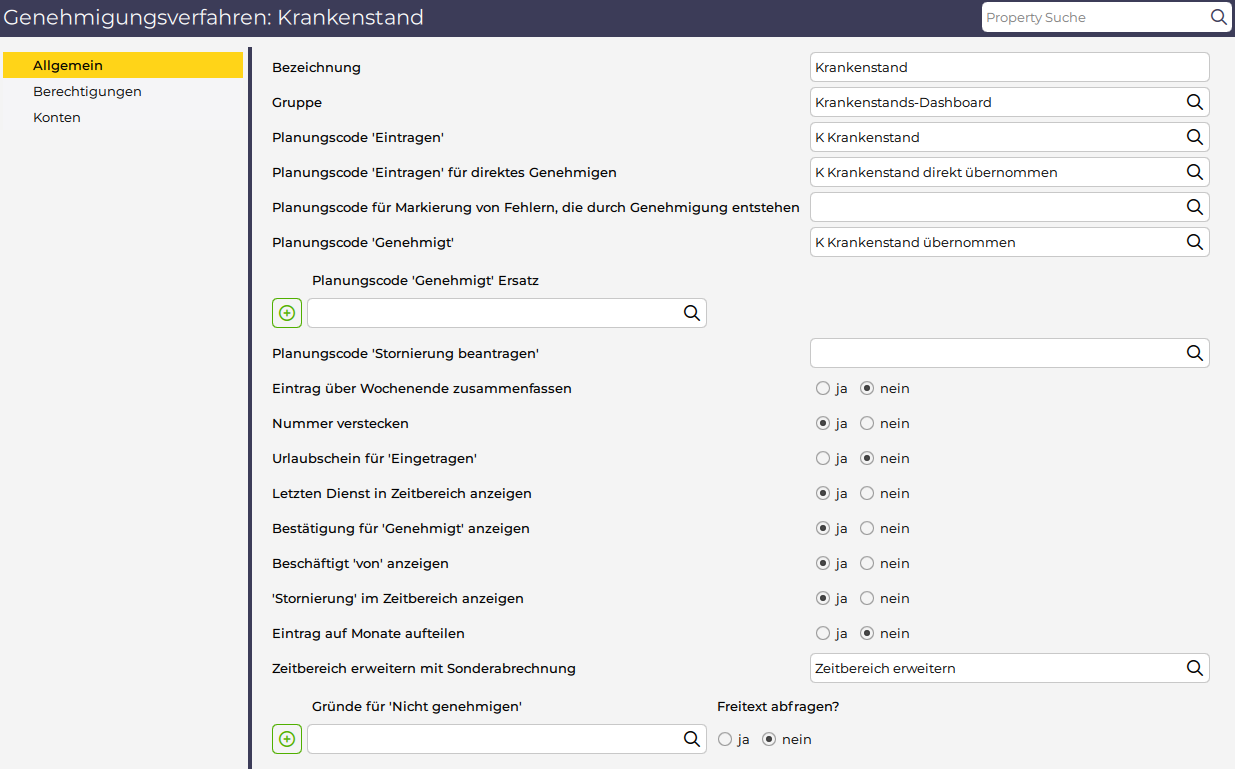1235x769 pixels.
Task: Click the magnifier icon in Property Suche
Action: 1218,17
